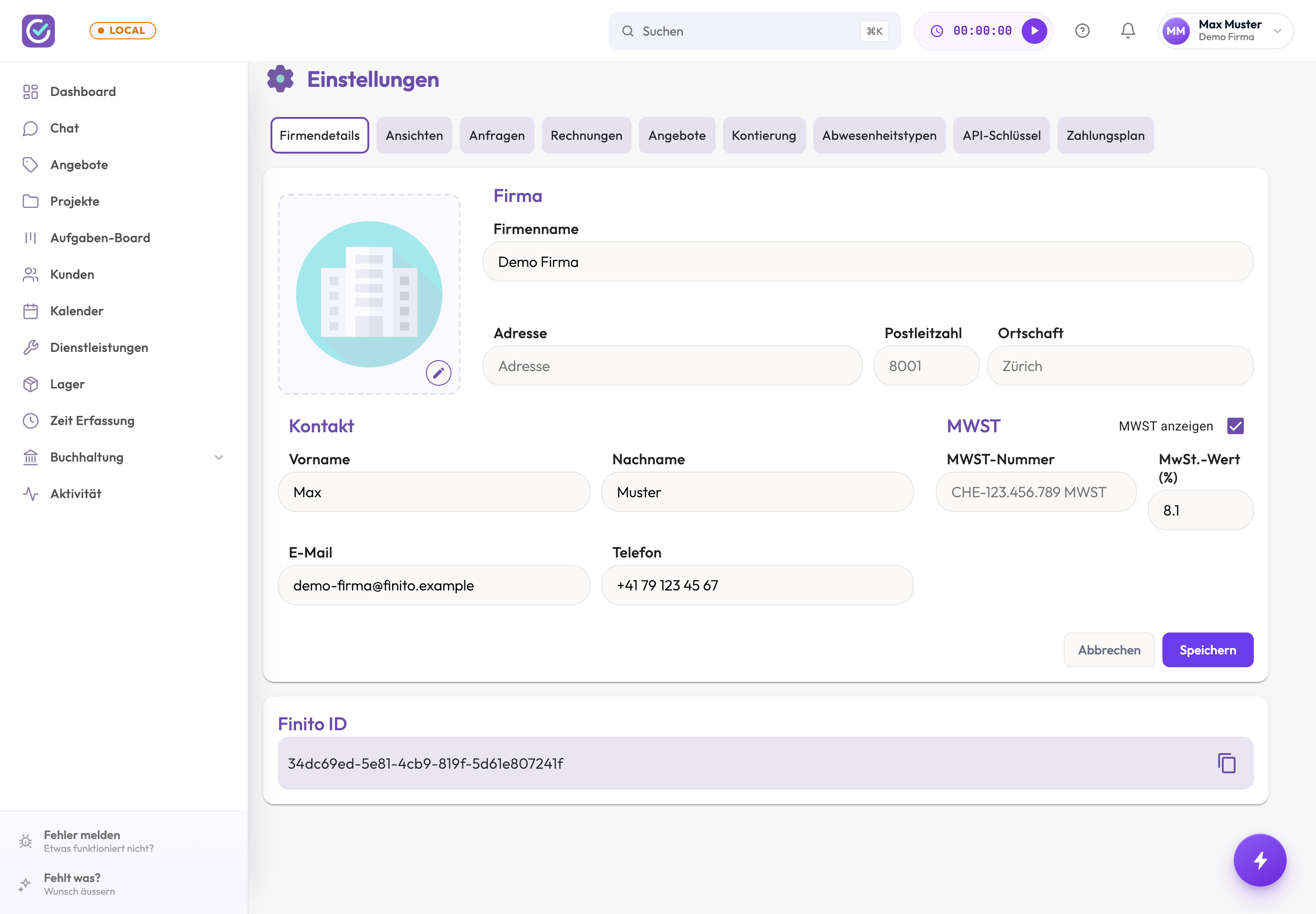Screen dimensions: 1316x914
Task: Click the Postleitzahl field
Action: click(x=926, y=366)
